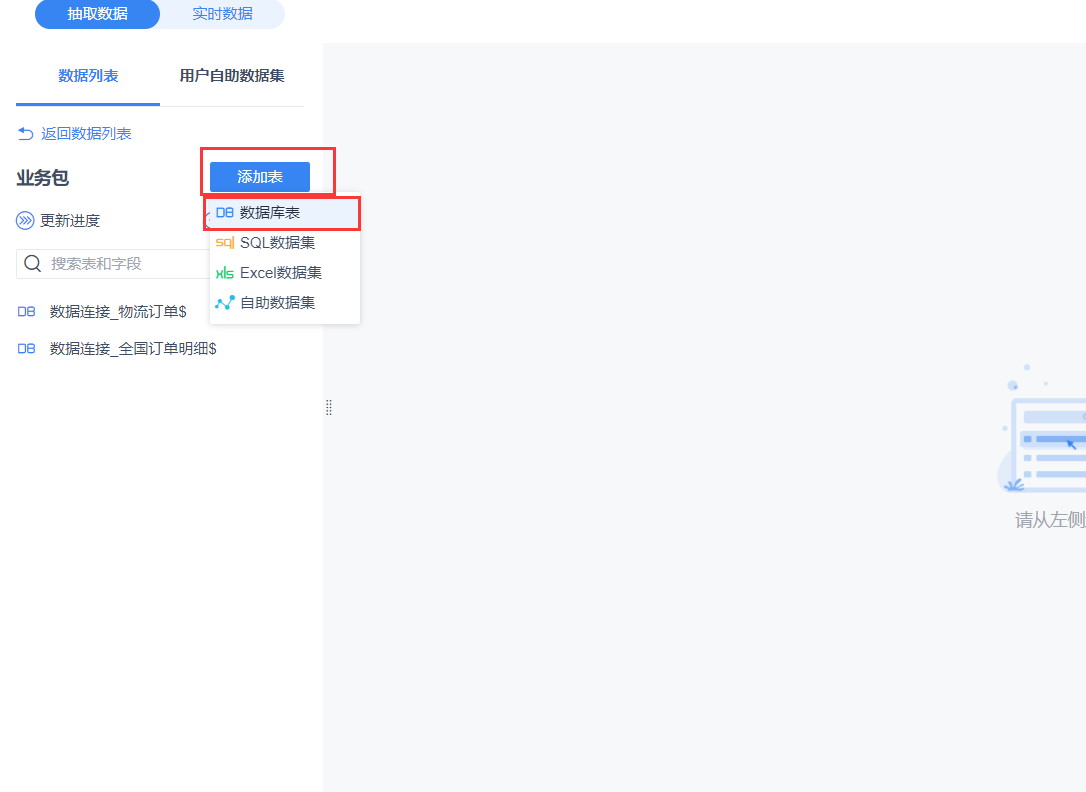
Task: Select the 抽取数据 mode
Action: pyautogui.click(x=96, y=14)
